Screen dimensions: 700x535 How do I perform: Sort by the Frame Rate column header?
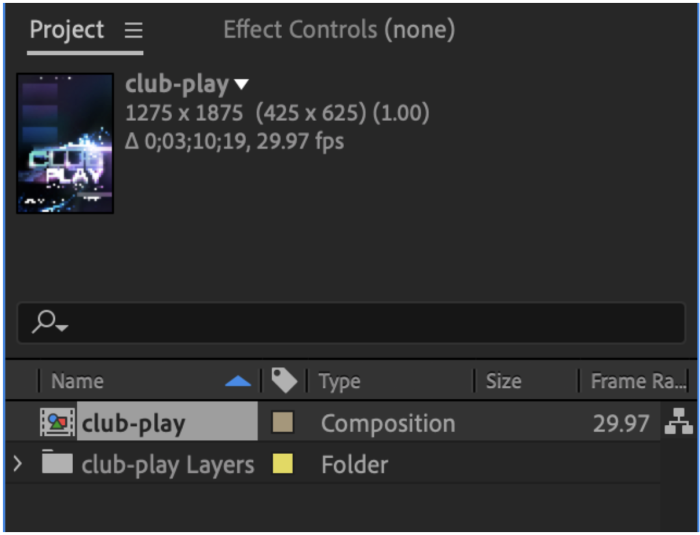click(x=638, y=381)
